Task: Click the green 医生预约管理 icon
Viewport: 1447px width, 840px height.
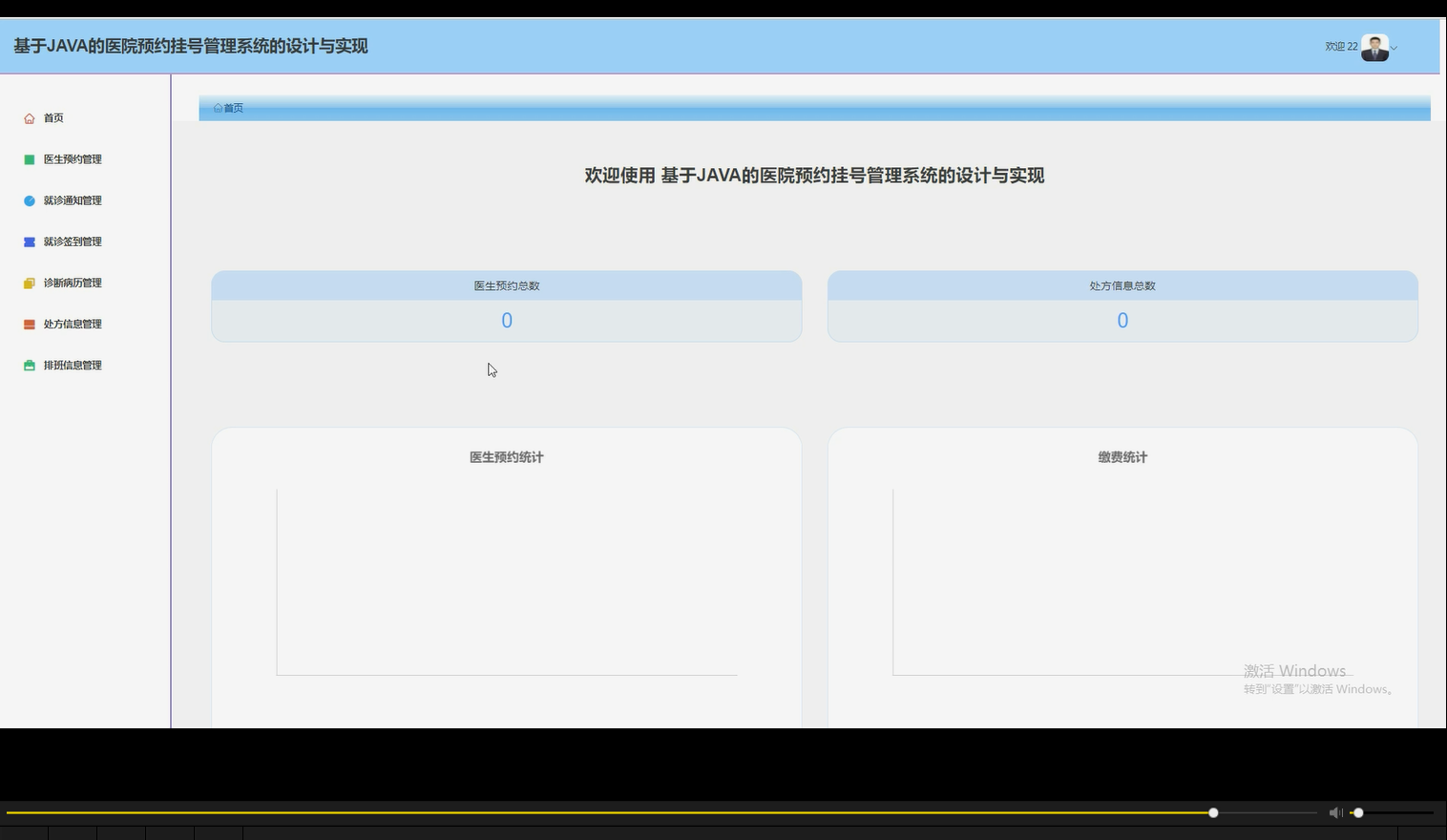Action: (x=30, y=159)
